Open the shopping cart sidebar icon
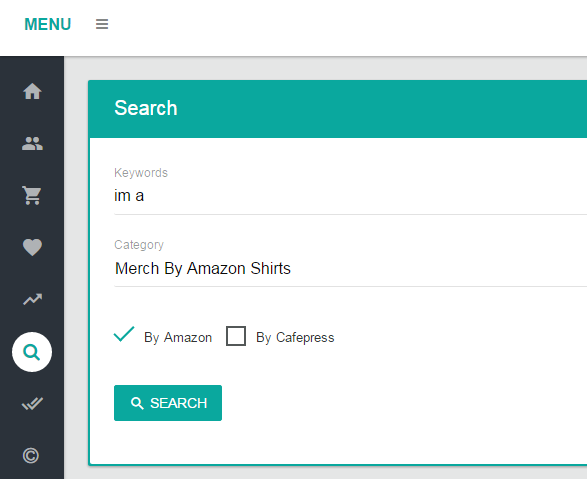The image size is (587, 479). (32, 195)
